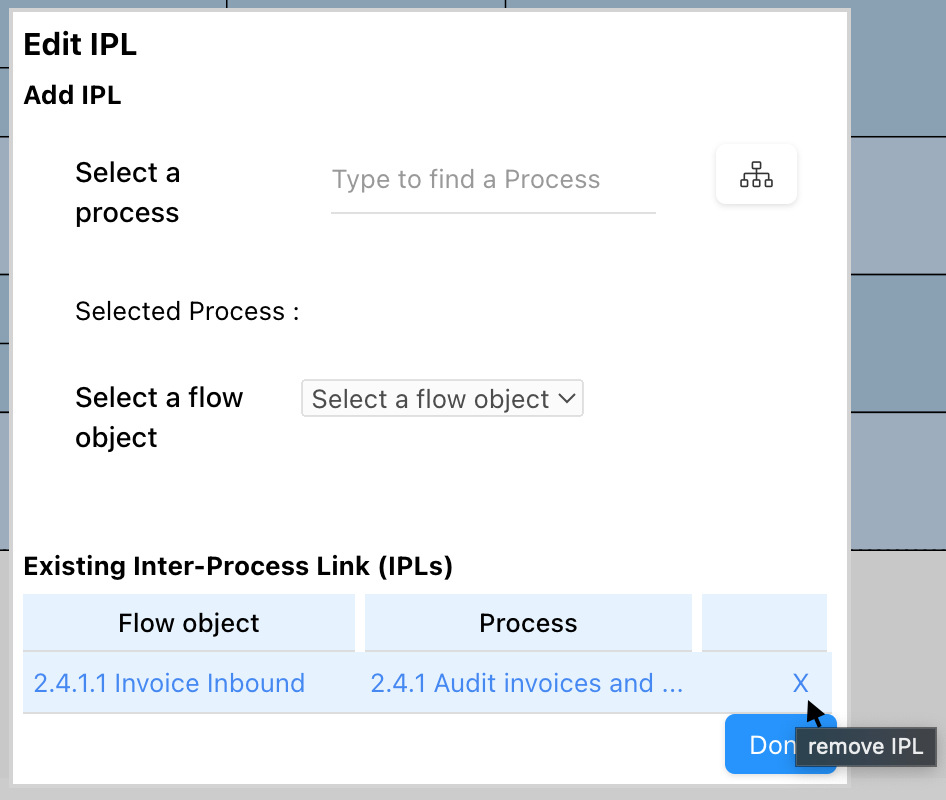Open the process hierarchy browser icon
The image size is (946, 800).
tap(756, 175)
